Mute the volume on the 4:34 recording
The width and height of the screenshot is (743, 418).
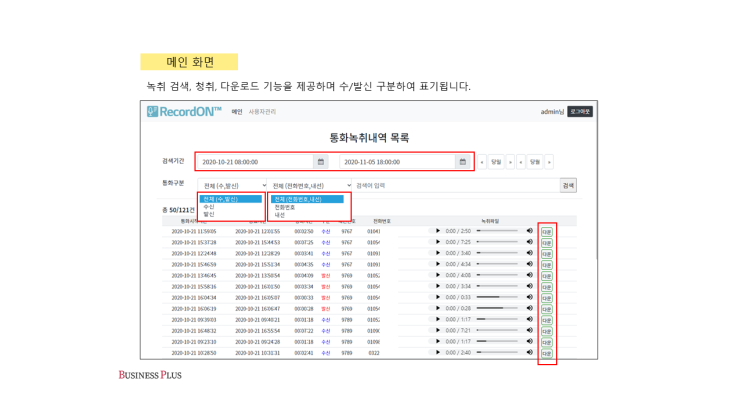(530, 264)
